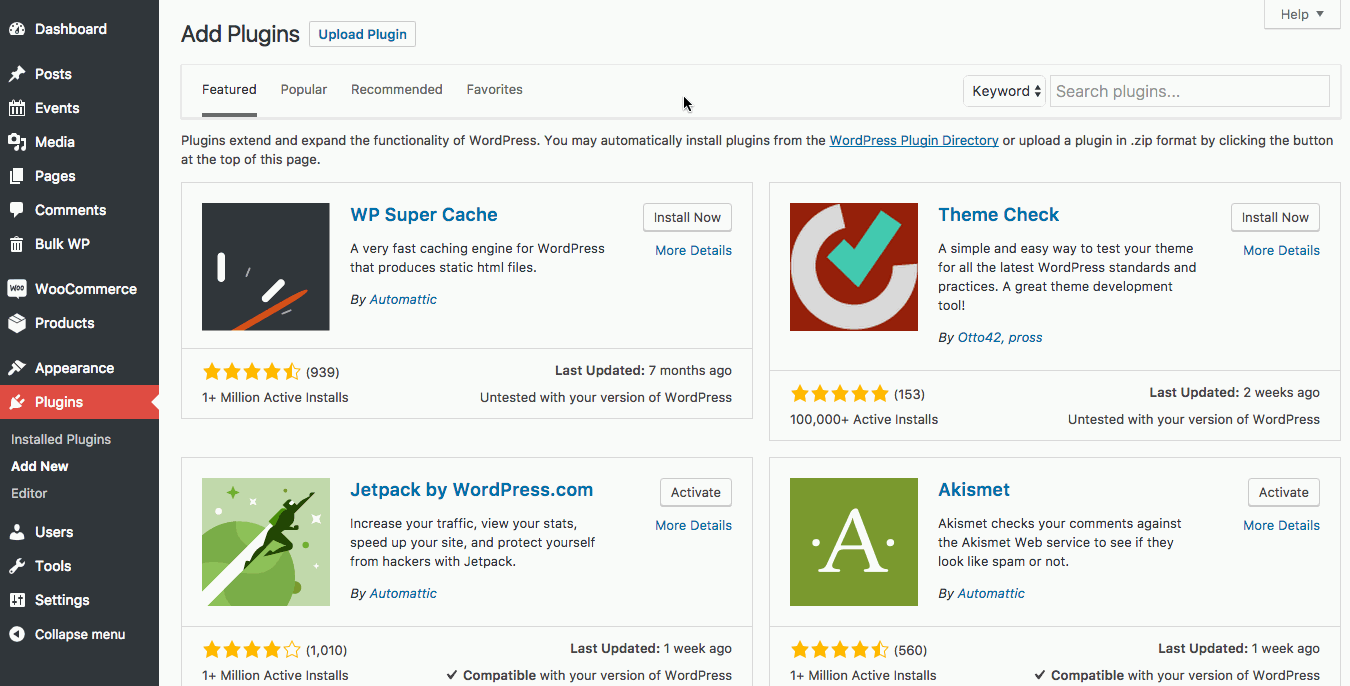Click Automattic author link under Jetpack

coord(403,593)
